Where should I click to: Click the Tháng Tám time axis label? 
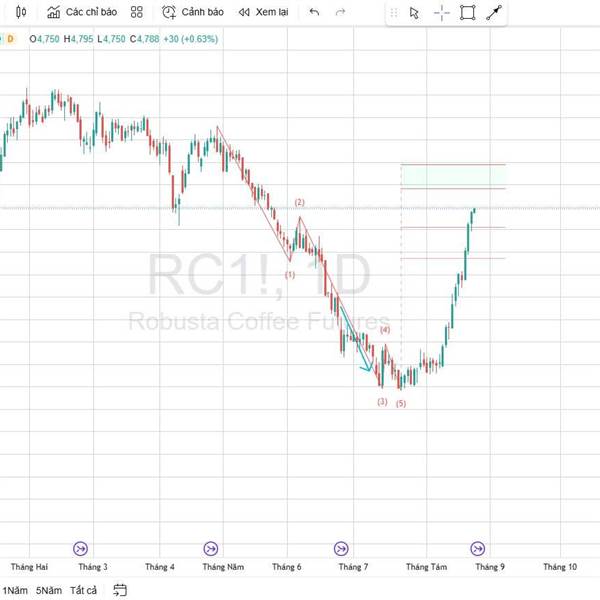tap(426, 567)
